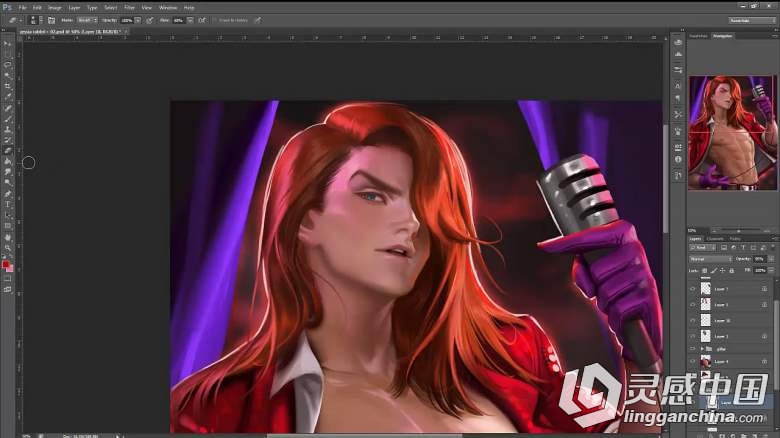Image resolution: width=780 pixels, height=438 pixels.
Task: Switch to the Paths tab
Action: (735, 239)
